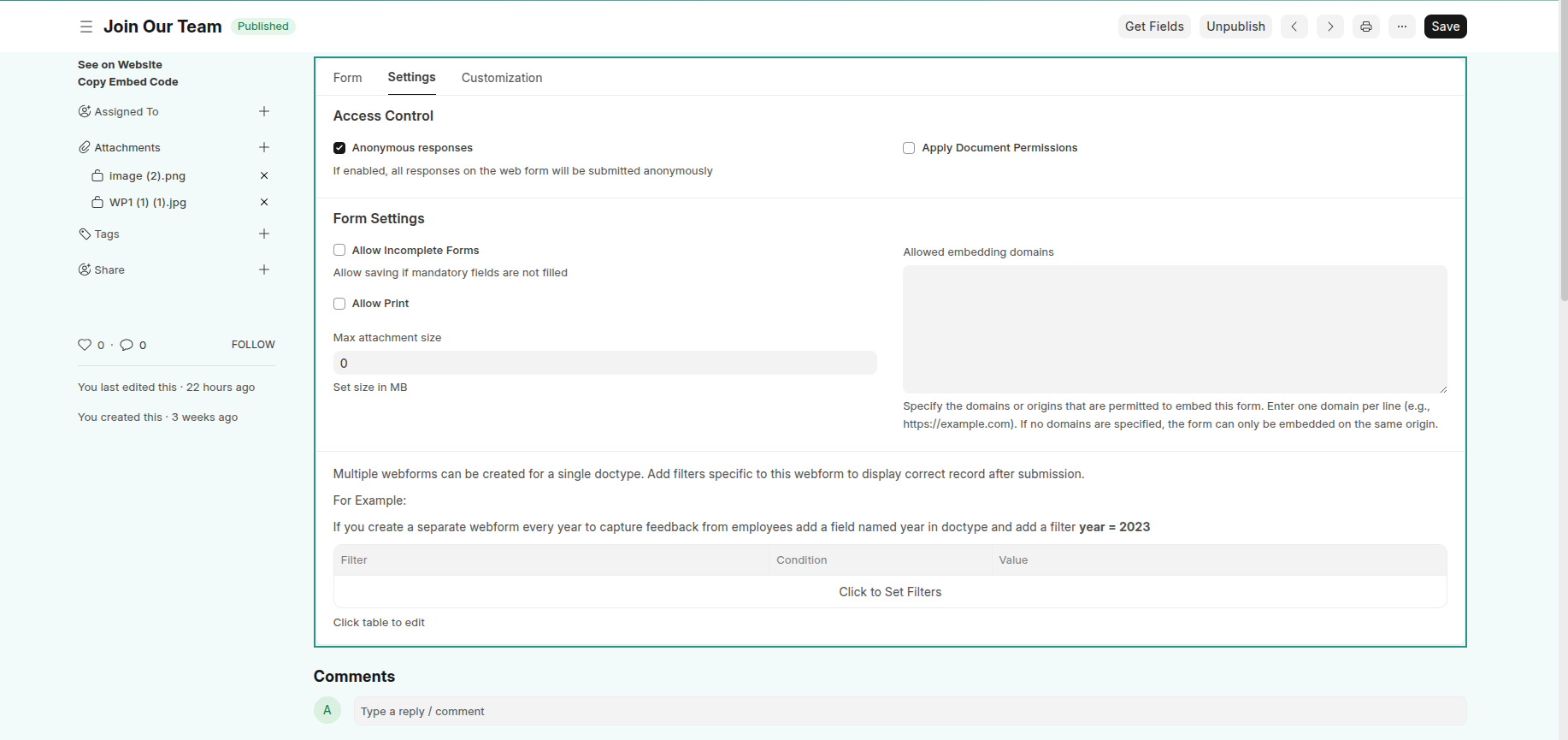Click 'You created this' timestamp text

158,417
